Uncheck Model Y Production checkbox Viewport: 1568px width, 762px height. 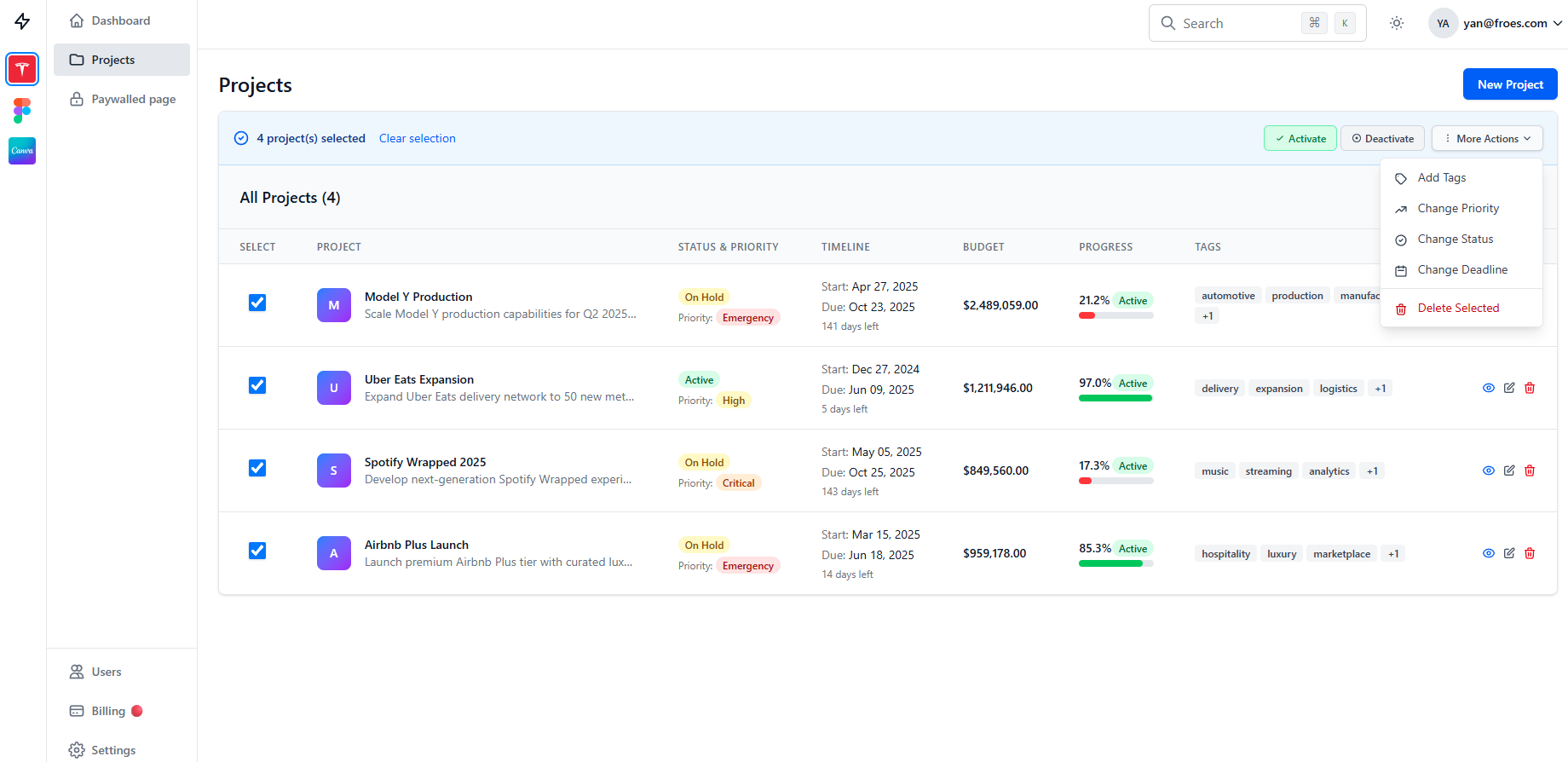pos(257,303)
